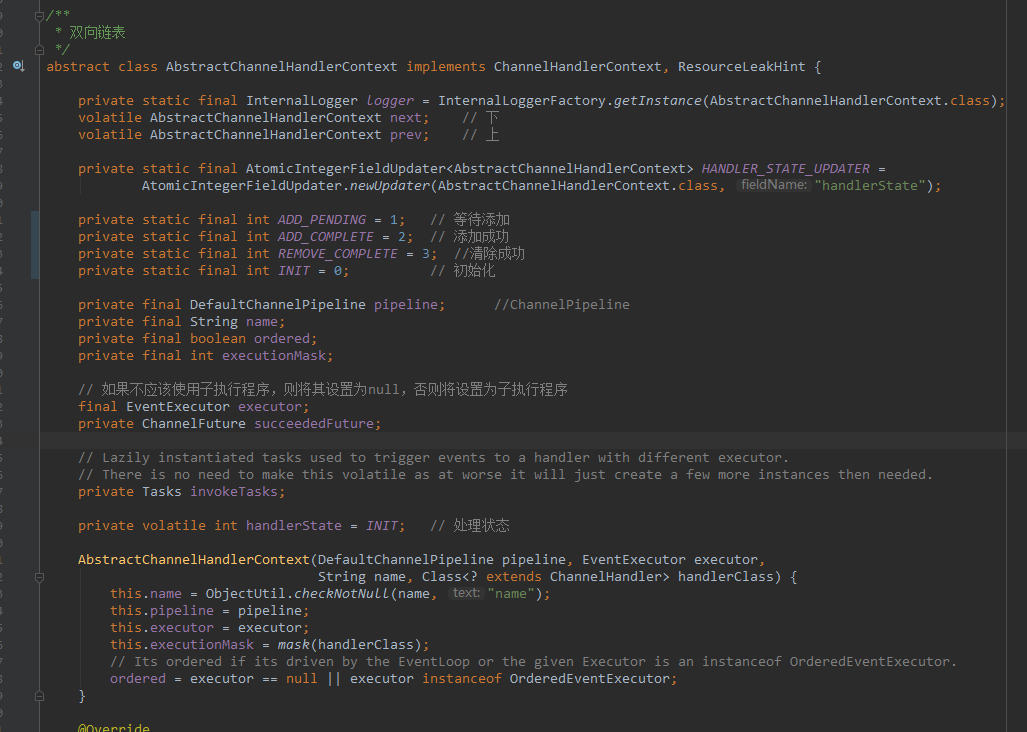
Task: Click the italic "logger" field name
Action: [390, 101]
